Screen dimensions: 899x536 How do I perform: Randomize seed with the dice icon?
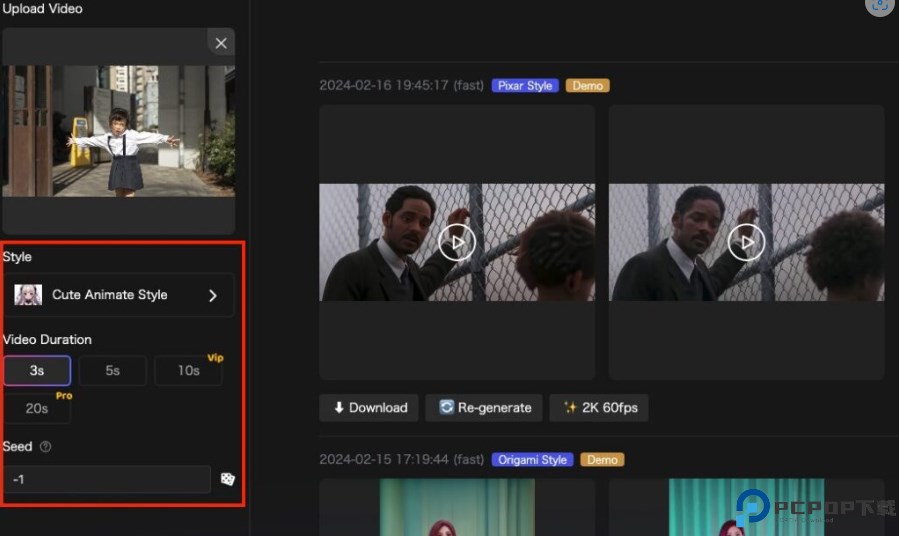click(x=228, y=479)
